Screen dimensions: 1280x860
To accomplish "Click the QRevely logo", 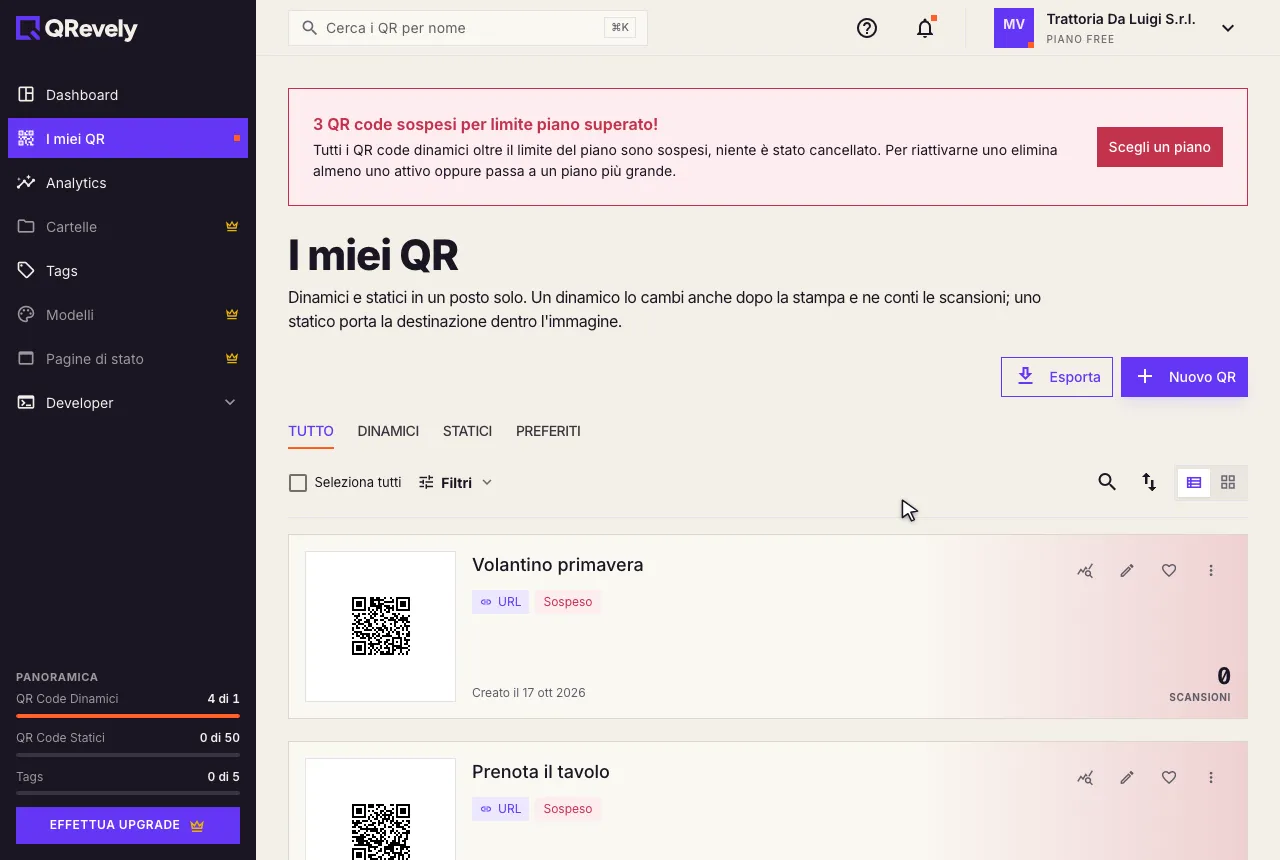I will 77,29.
